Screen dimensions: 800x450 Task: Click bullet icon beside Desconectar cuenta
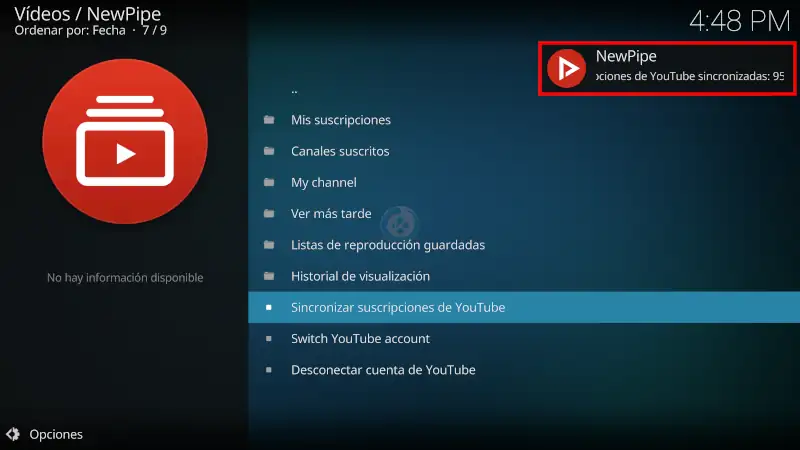point(269,370)
